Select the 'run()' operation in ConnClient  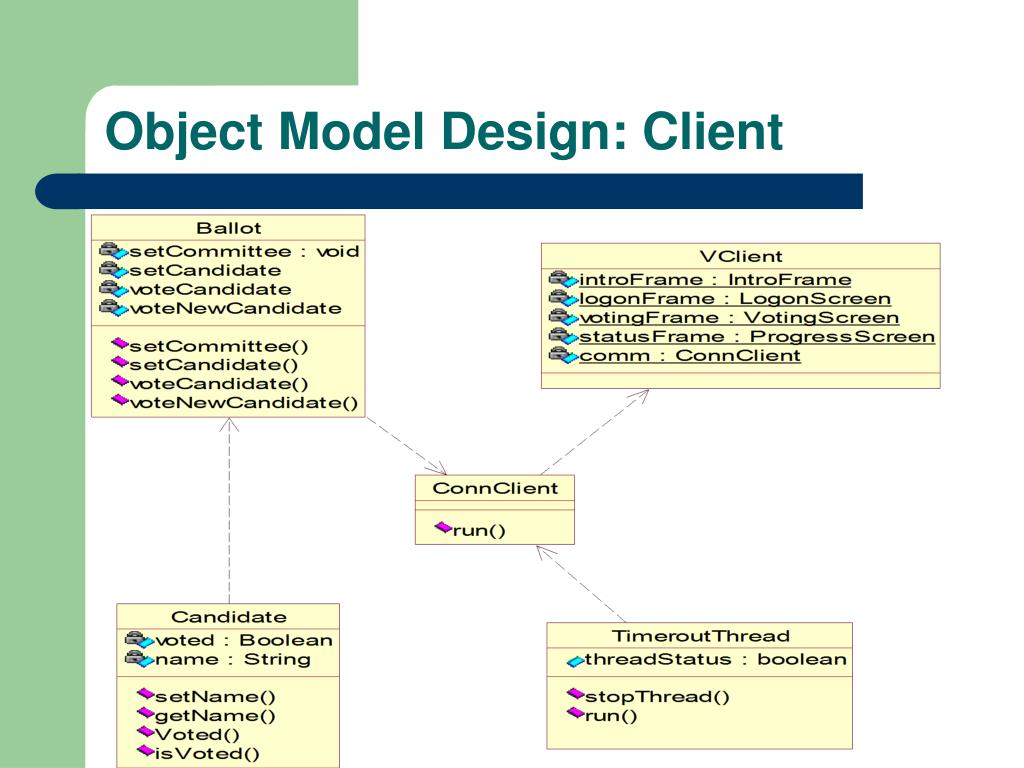(479, 530)
